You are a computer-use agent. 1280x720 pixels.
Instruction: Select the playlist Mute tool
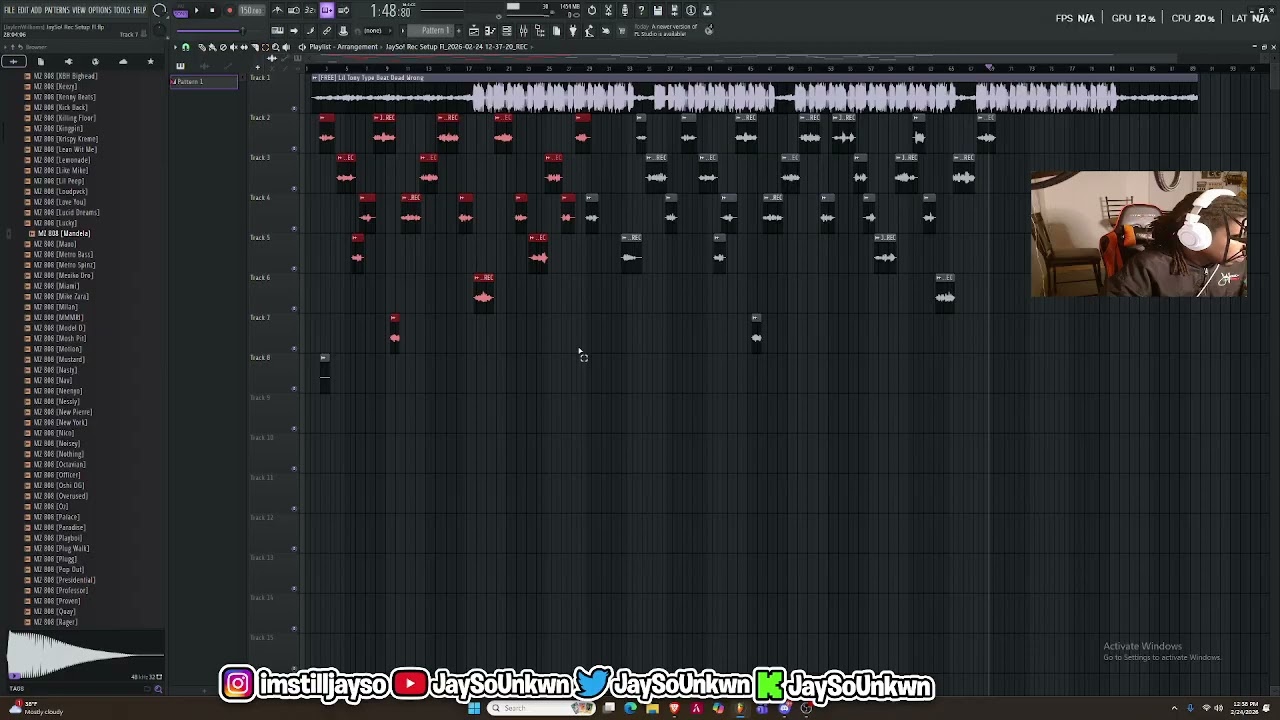click(234, 47)
